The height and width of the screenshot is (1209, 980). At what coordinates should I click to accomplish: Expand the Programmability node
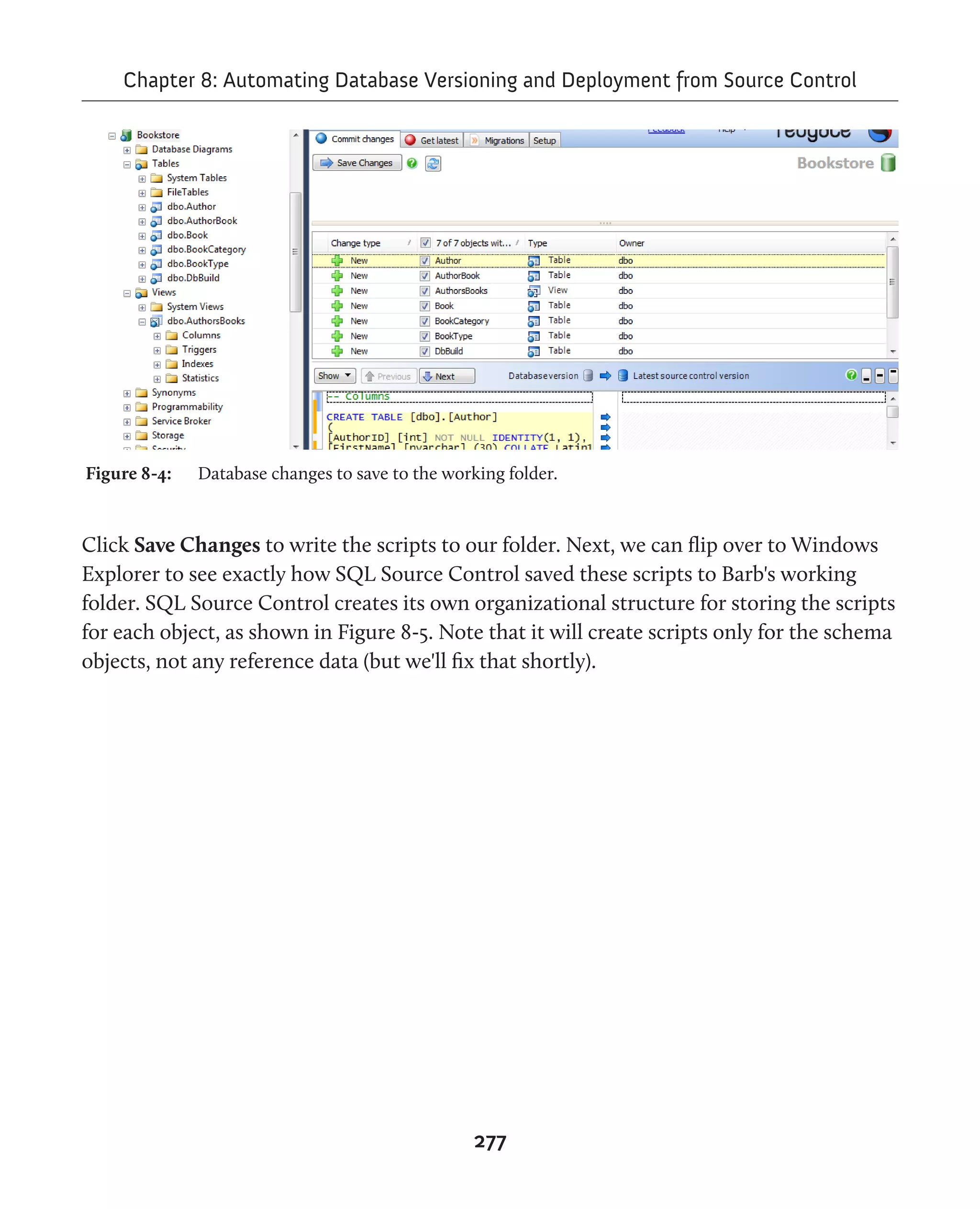tap(127, 408)
